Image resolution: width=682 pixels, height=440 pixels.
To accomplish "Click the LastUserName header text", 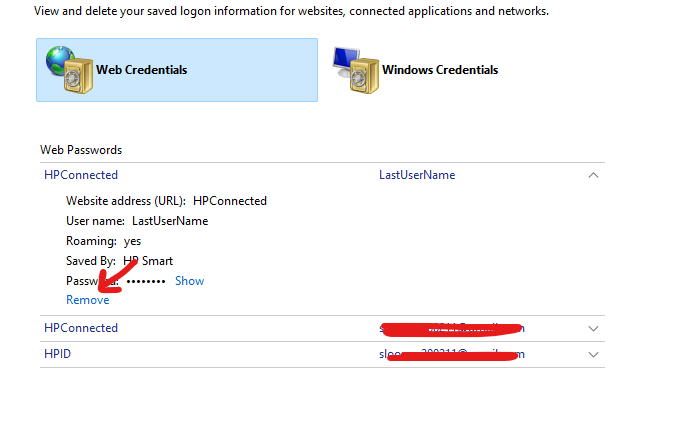I will coord(417,175).
